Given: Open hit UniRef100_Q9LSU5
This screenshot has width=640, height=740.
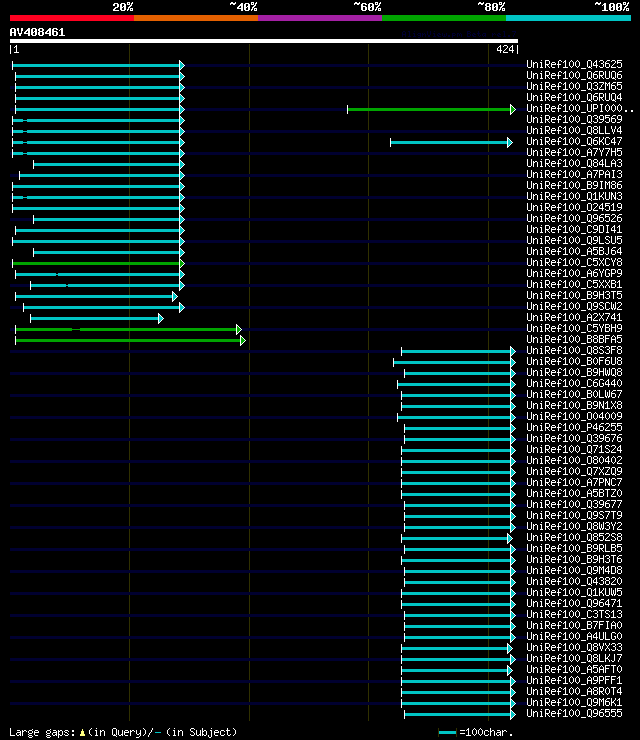Looking at the screenshot, I should coord(574,240).
